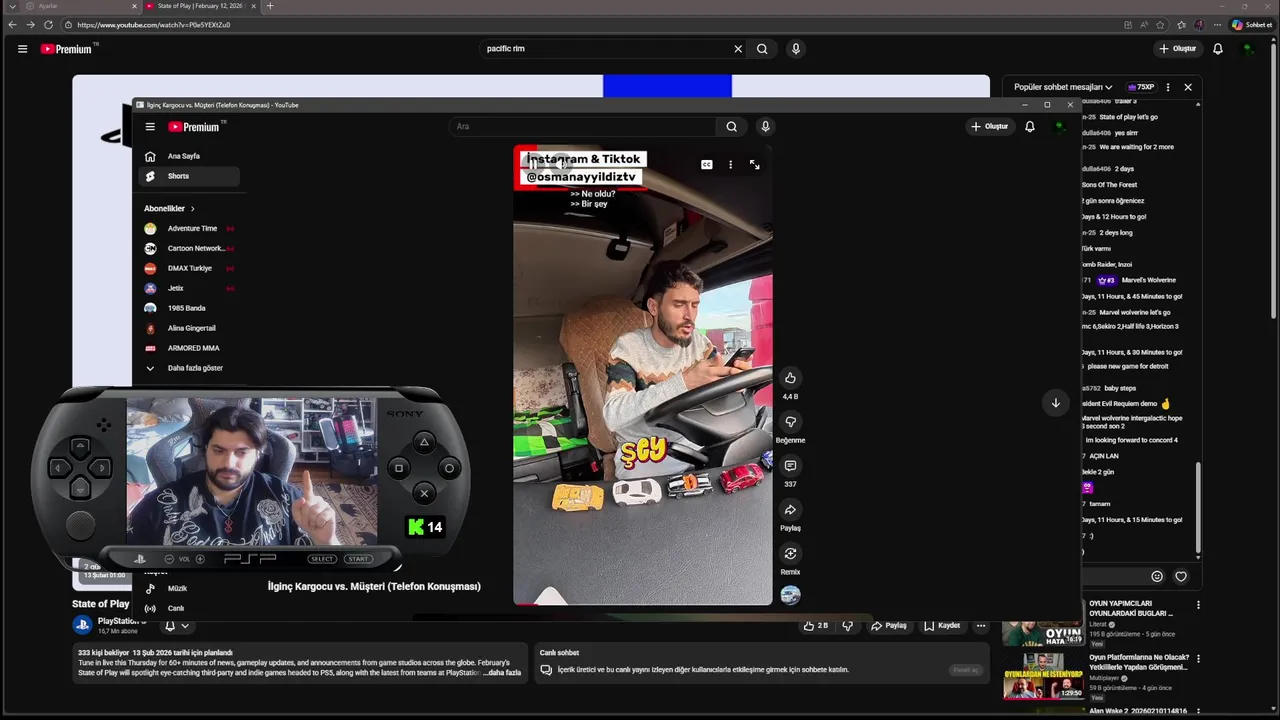
Task: Like the Short with thumbs up
Action: pyautogui.click(x=790, y=378)
